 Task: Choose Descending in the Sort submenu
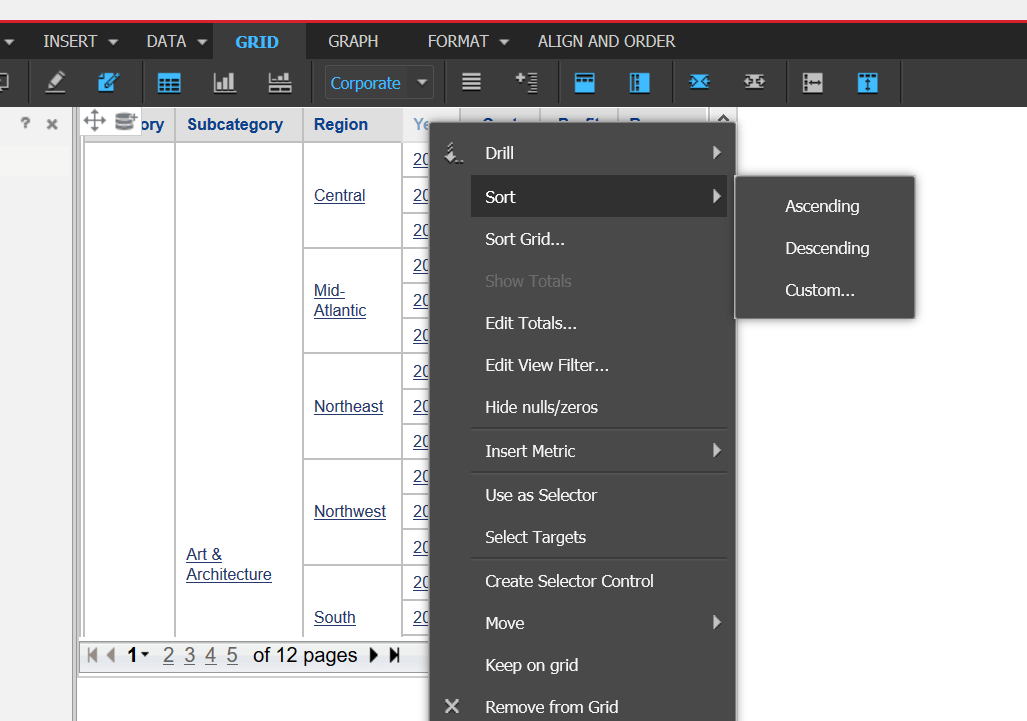coord(827,248)
